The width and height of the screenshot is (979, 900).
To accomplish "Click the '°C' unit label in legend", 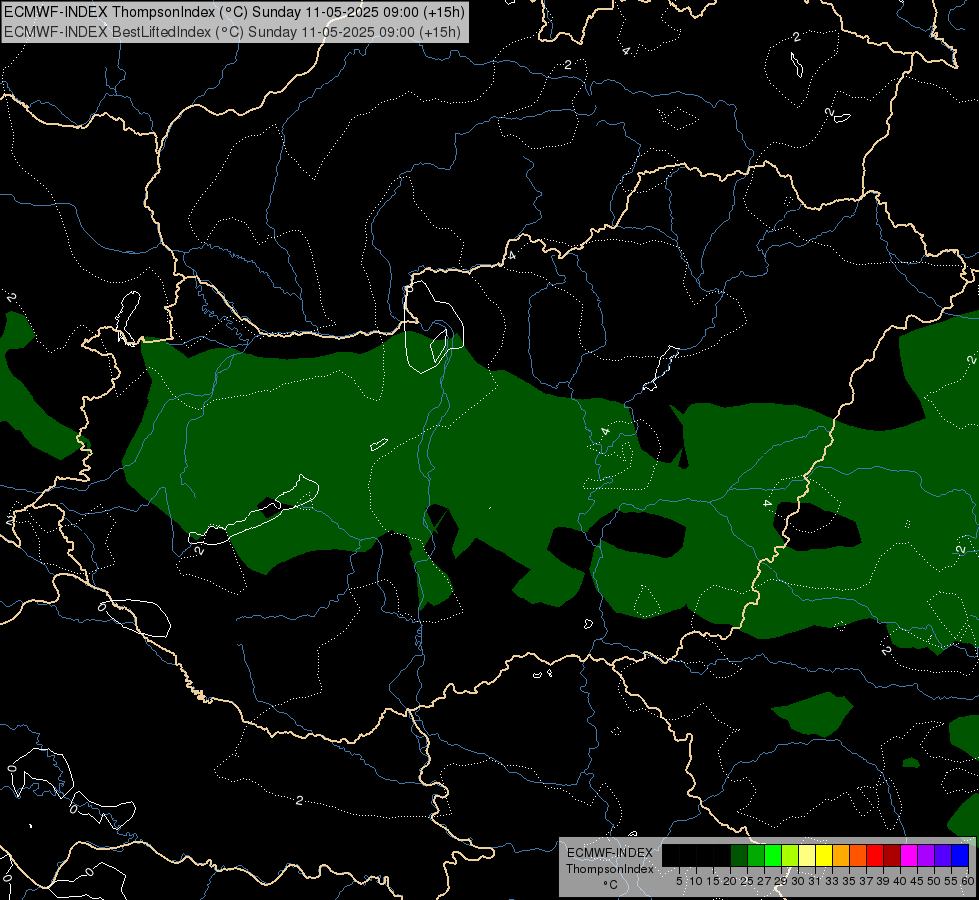I will pyautogui.click(x=611, y=885).
